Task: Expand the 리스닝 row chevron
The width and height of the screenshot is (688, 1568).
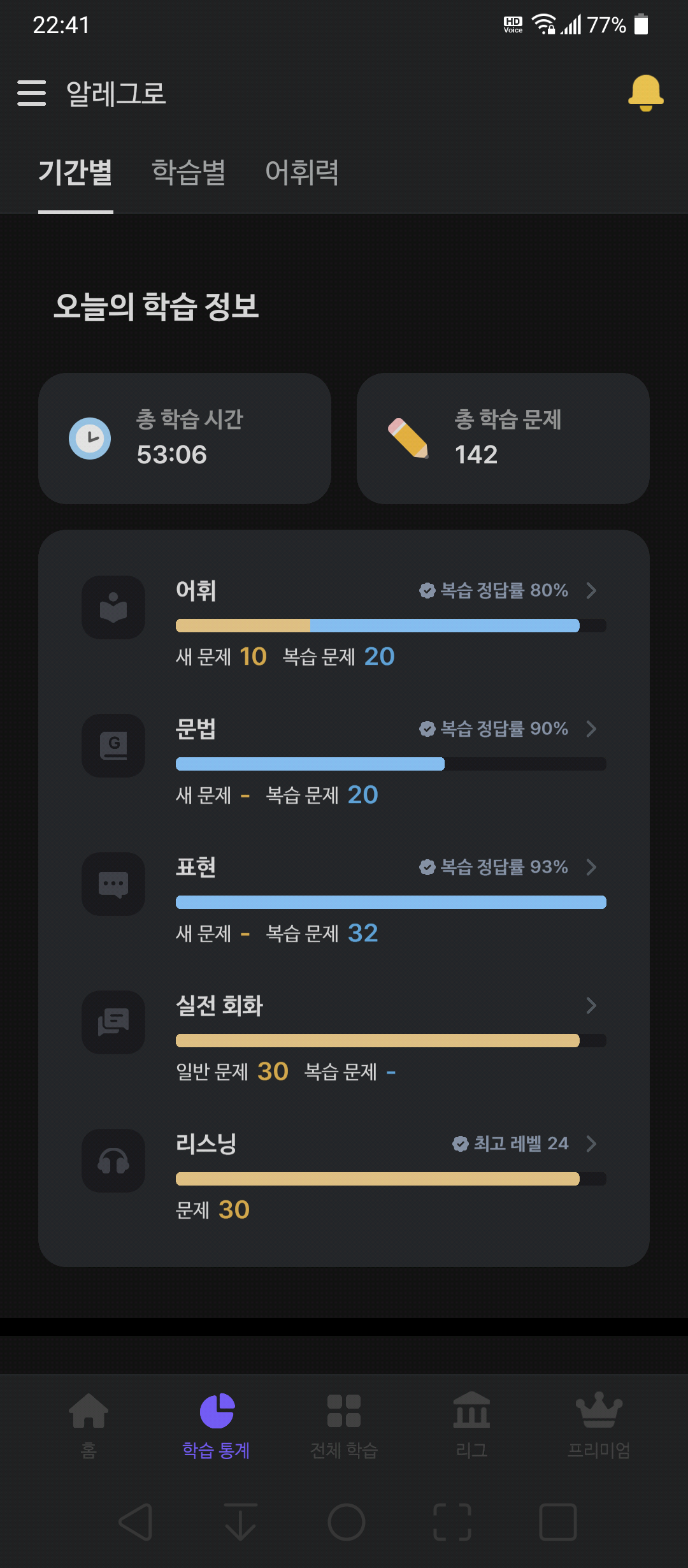Action: 591,1143
